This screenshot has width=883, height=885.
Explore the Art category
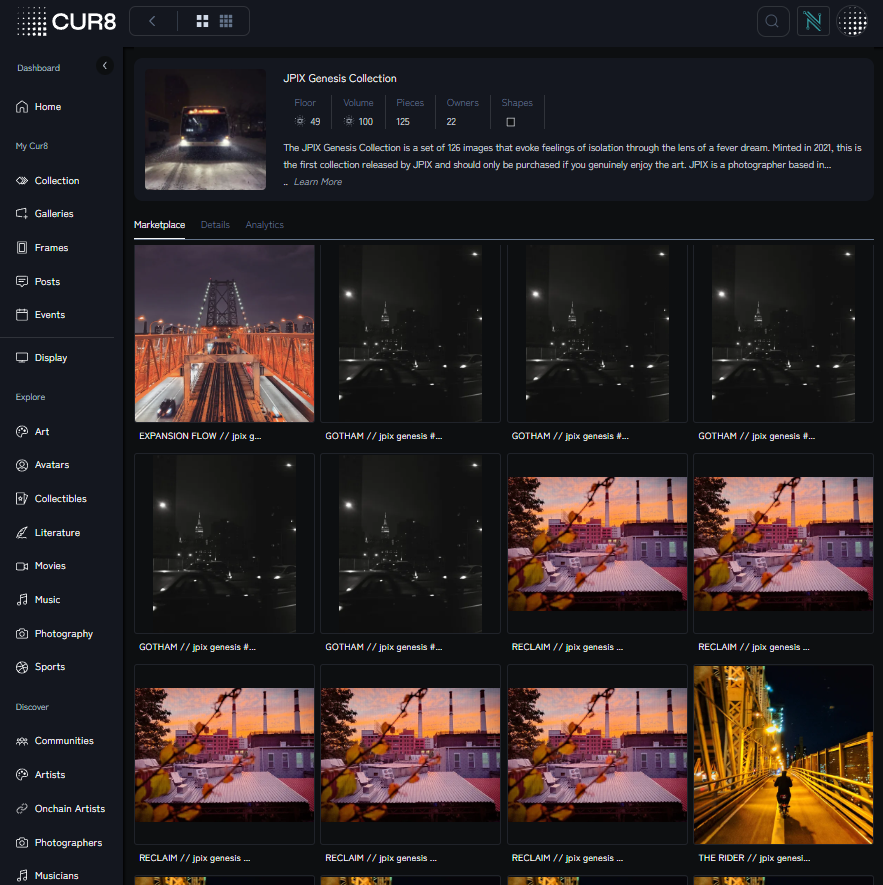tap(33, 432)
